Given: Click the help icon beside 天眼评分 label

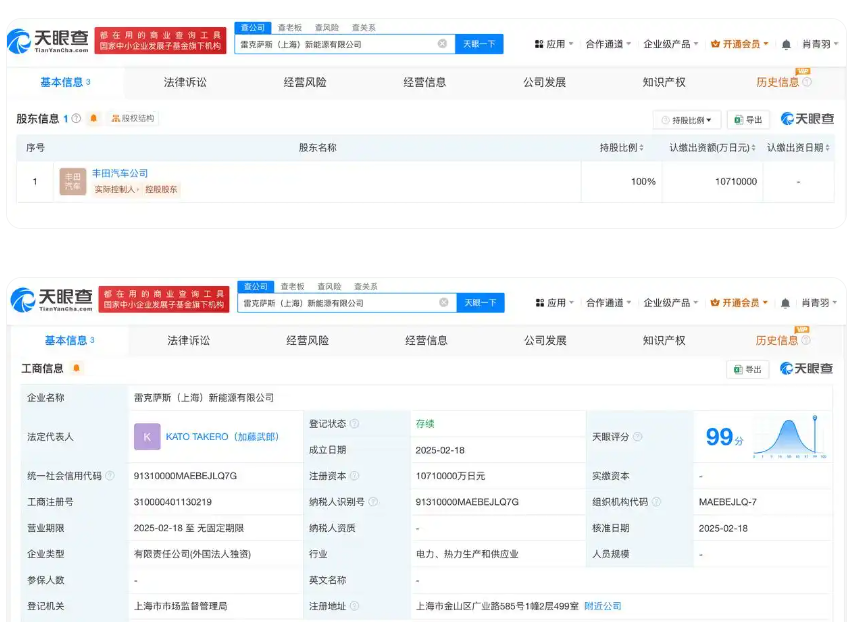Looking at the screenshot, I should click(x=638, y=437).
